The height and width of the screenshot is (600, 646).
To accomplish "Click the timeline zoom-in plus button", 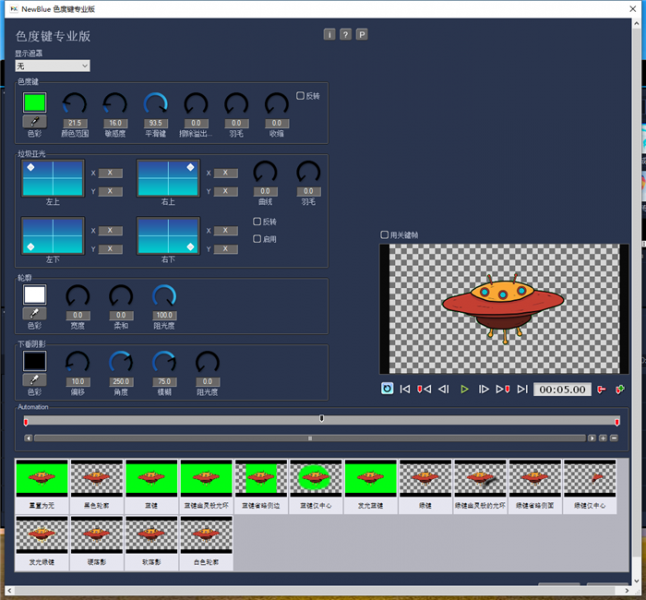I will tap(603, 438).
